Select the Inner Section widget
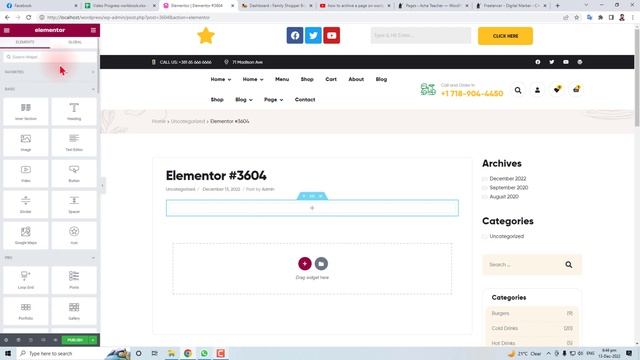Screen dimensions: 640x360 coord(26,111)
